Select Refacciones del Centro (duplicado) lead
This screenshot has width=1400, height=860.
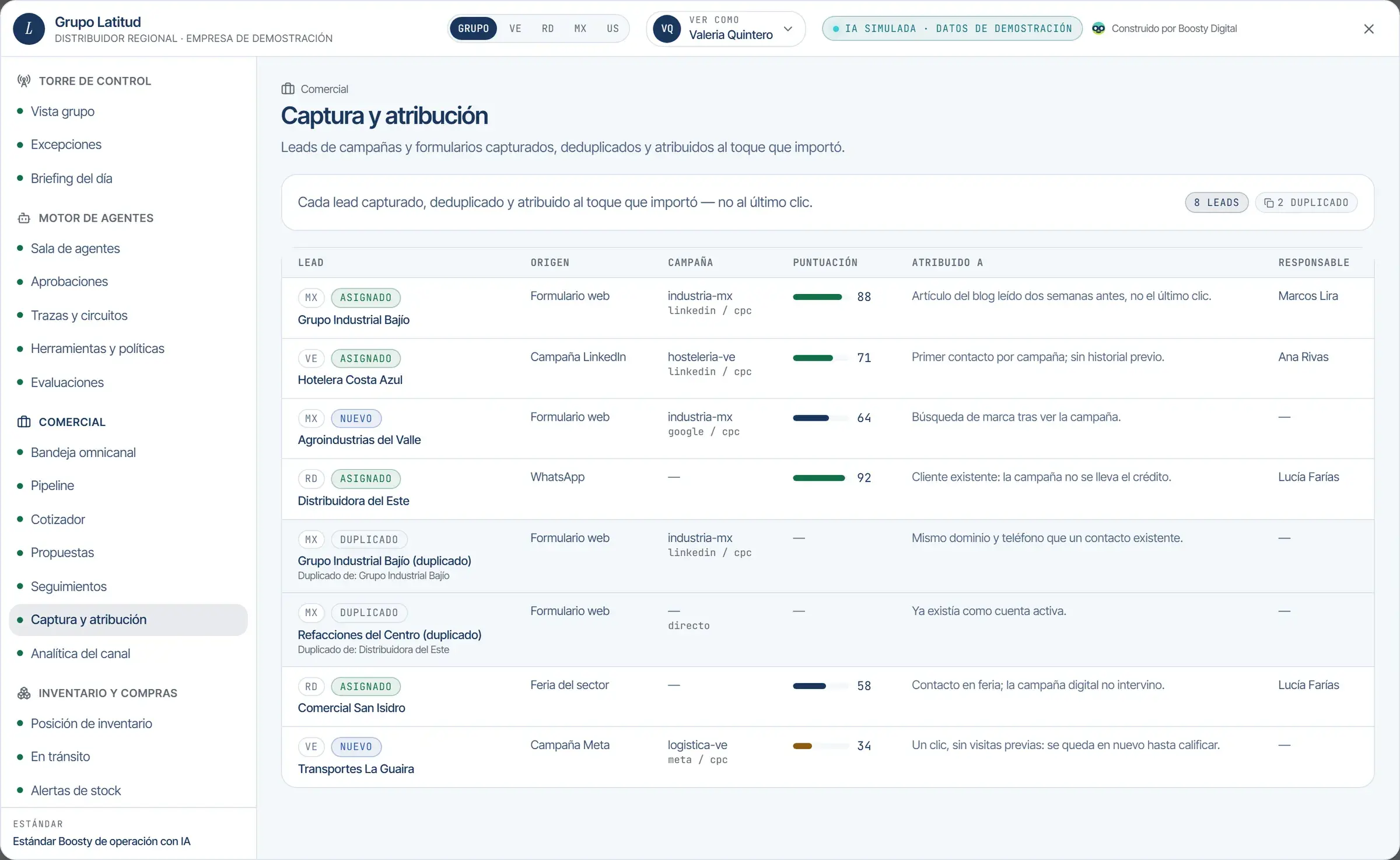[x=390, y=635]
